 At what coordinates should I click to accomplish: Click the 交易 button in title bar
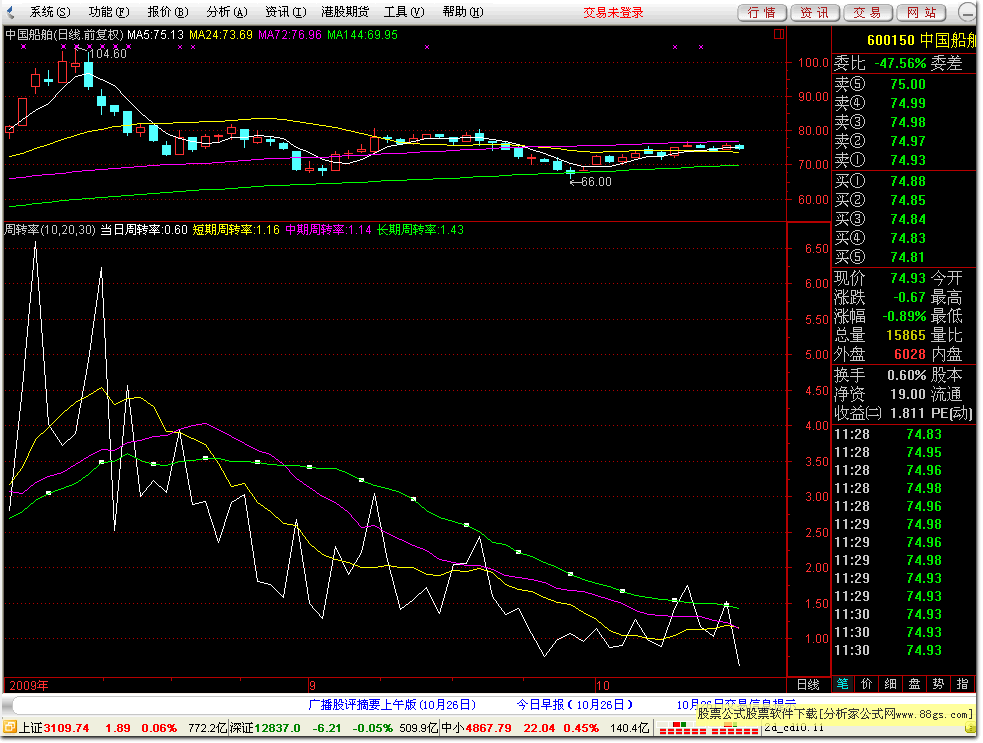(867, 13)
